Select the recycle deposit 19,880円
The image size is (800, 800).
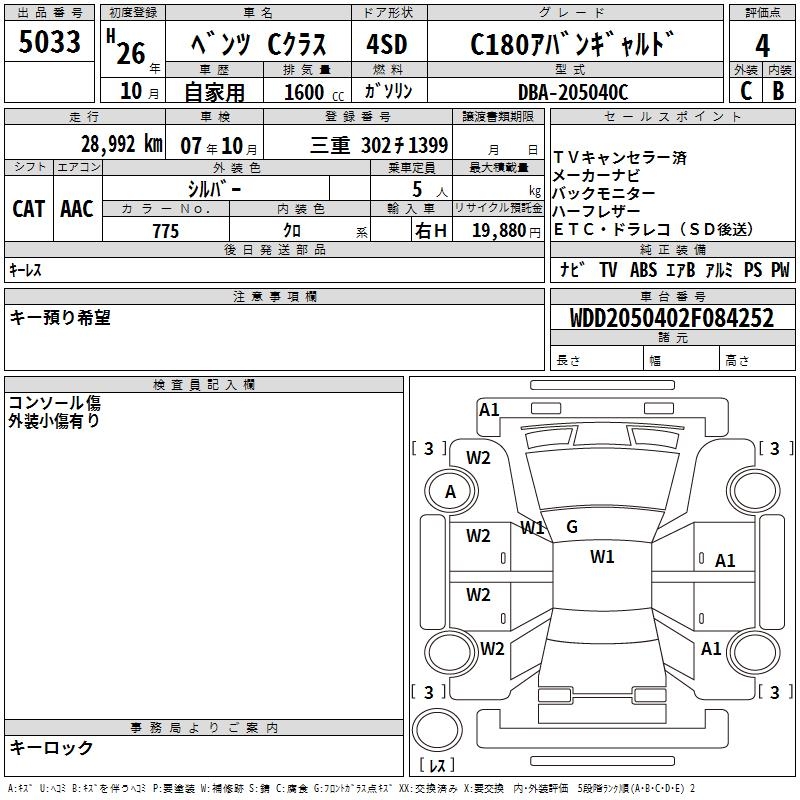click(x=506, y=231)
